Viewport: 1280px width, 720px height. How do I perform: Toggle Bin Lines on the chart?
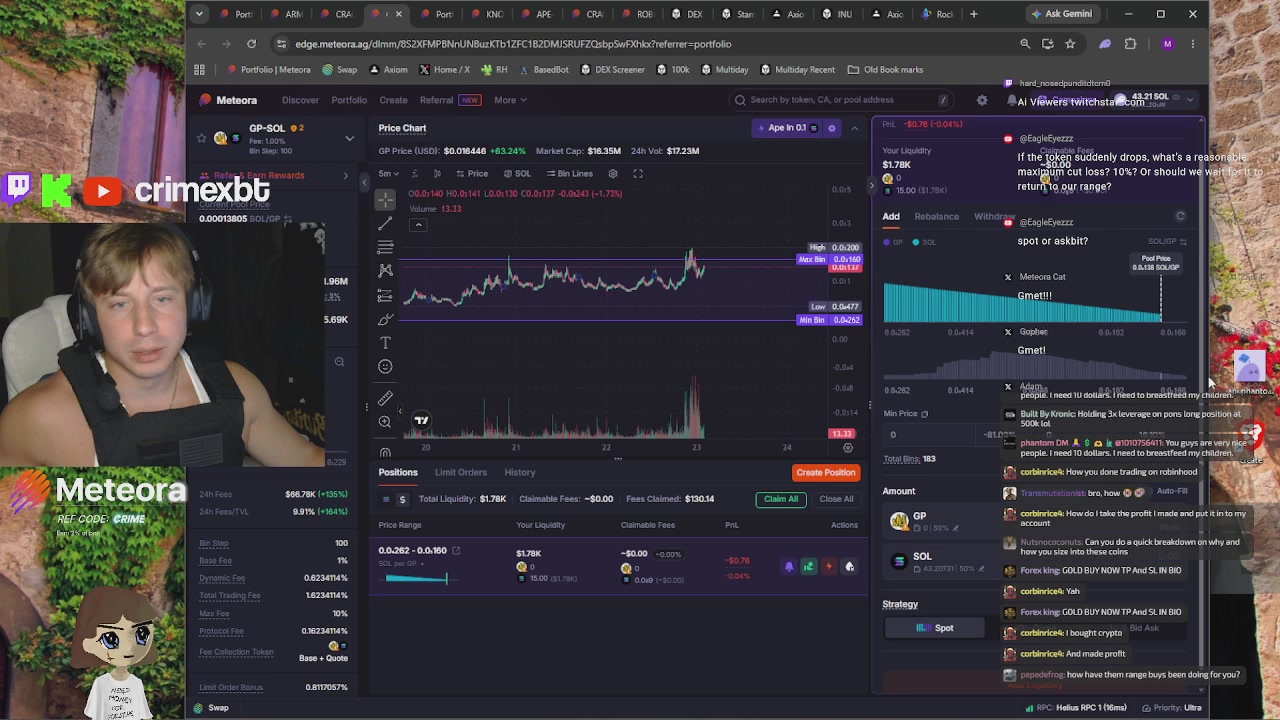coord(570,174)
